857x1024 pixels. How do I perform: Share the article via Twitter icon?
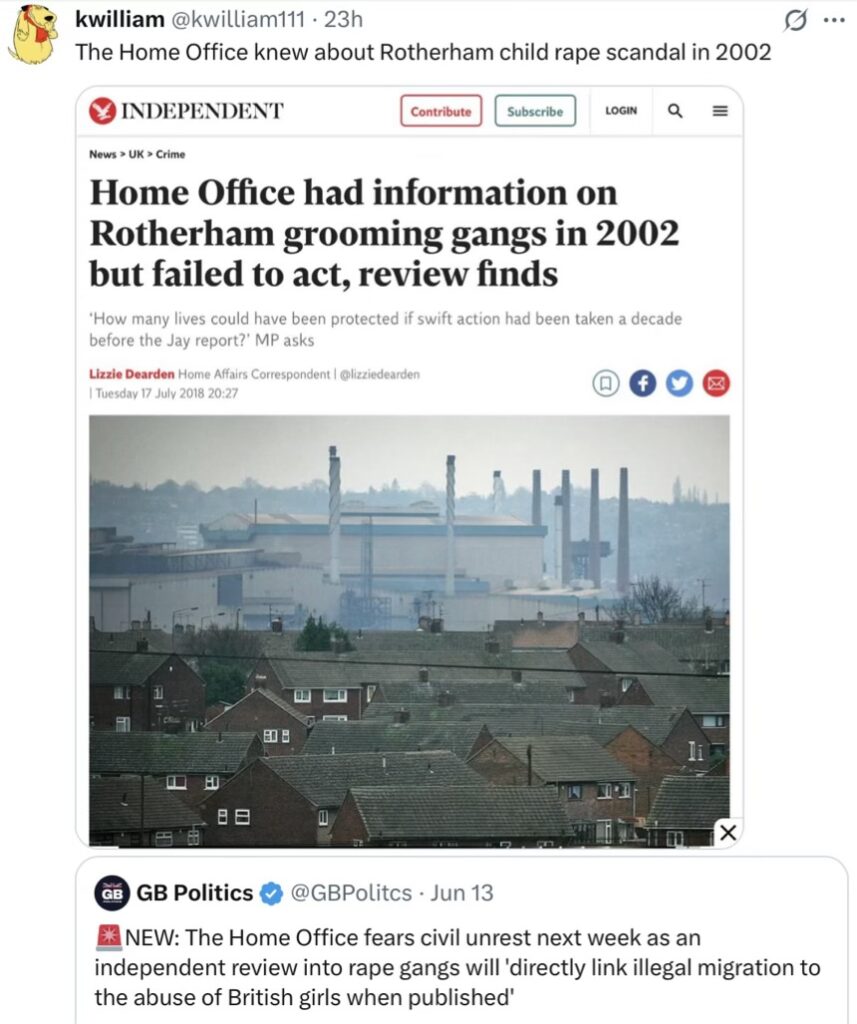(679, 383)
